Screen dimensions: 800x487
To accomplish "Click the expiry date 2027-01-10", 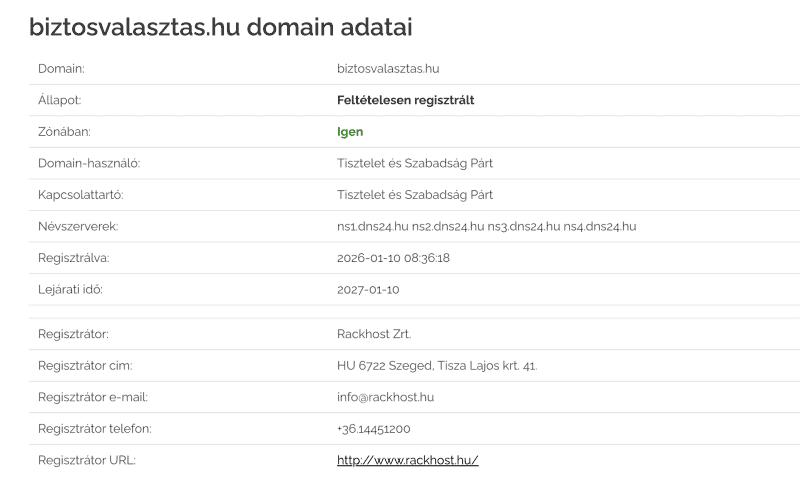I will [368, 289].
